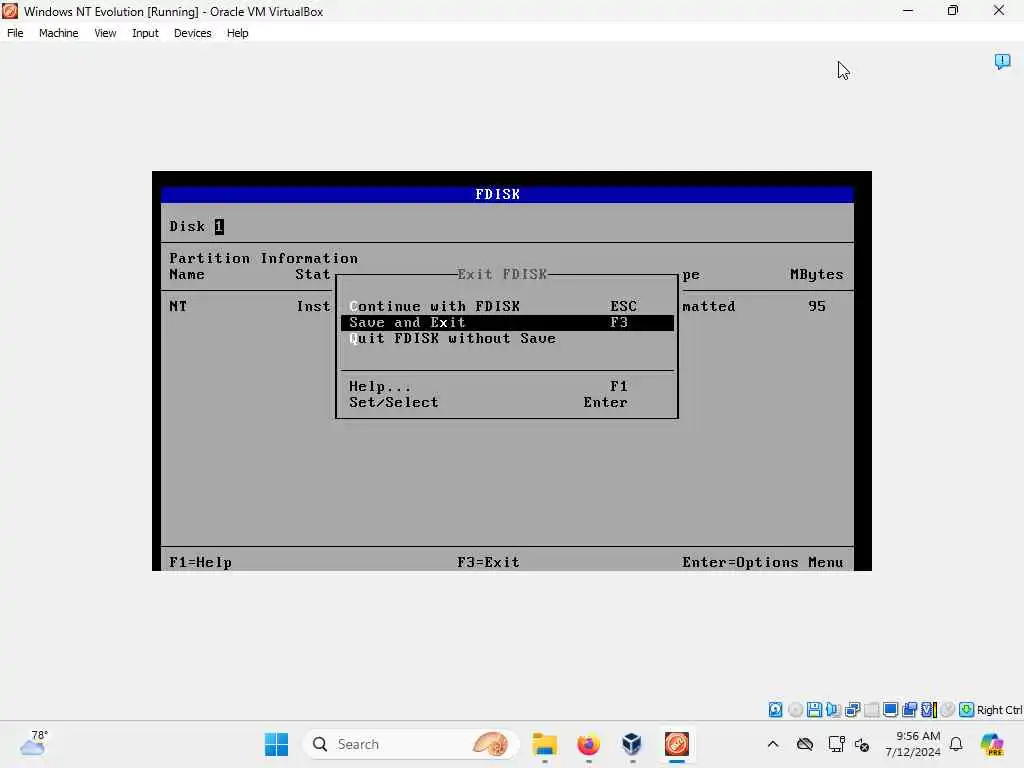1024x768 pixels.
Task: Click the taskbar Search box
Action: pos(411,744)
